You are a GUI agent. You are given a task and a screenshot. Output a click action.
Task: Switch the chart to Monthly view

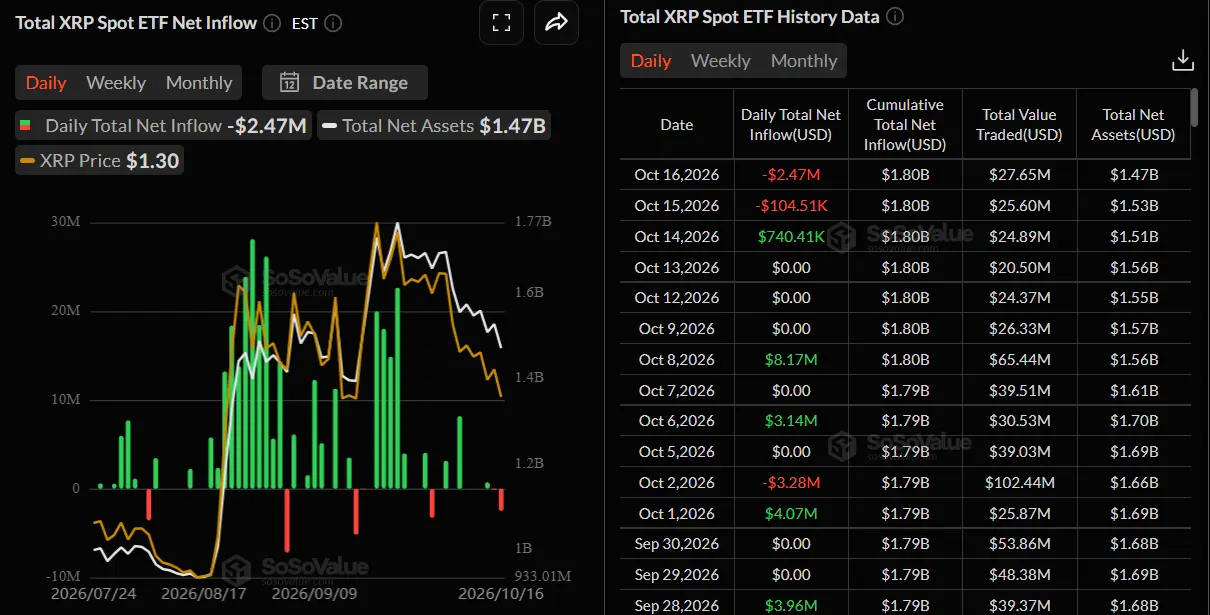(199, 82)
